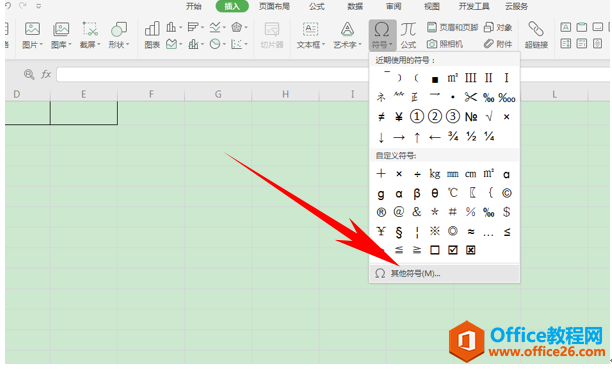Select column F header
This screenshot has height=369, width=612.
pyautogui.click(x=151, y=94)
